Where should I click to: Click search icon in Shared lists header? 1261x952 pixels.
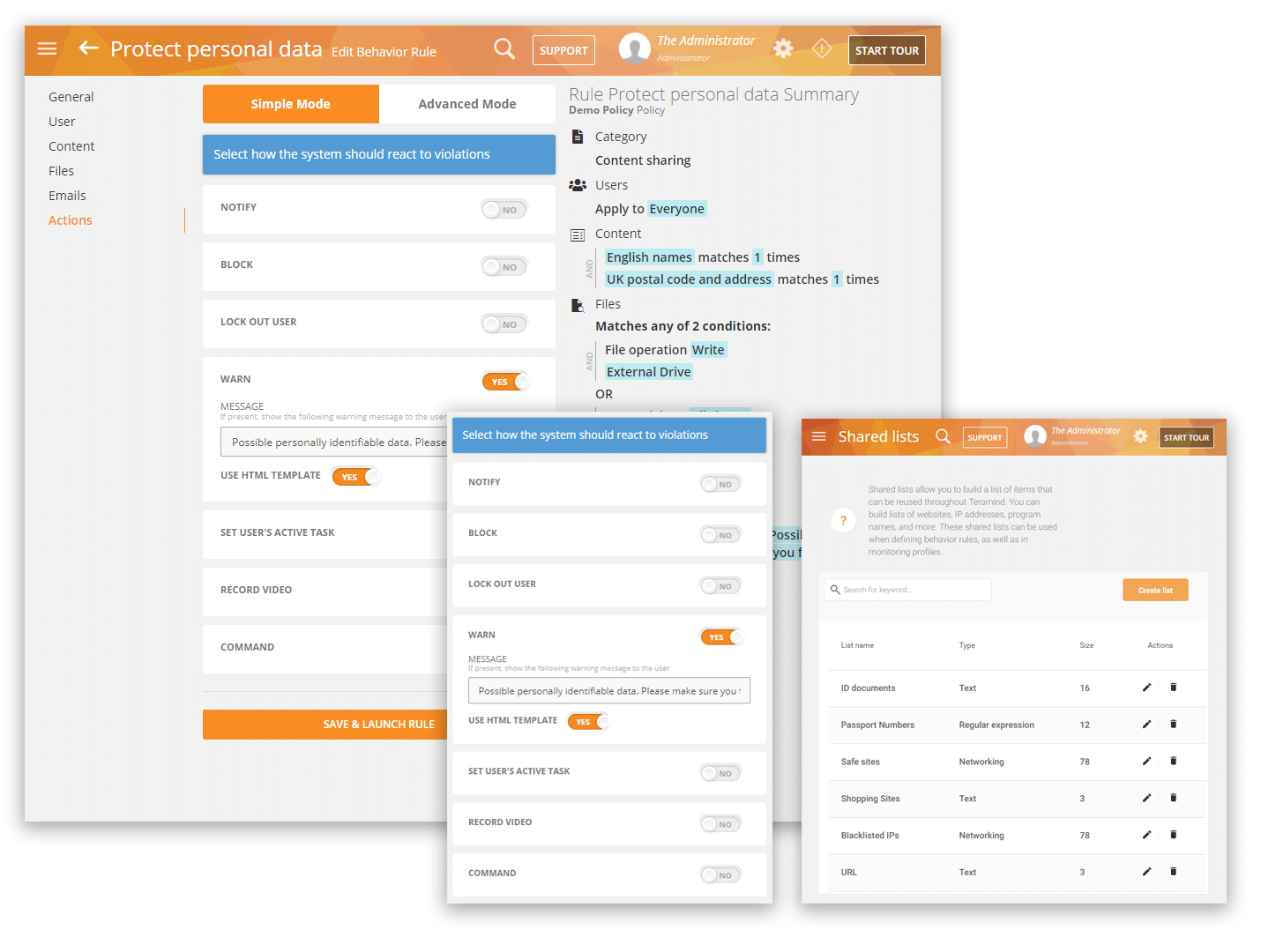943,436
